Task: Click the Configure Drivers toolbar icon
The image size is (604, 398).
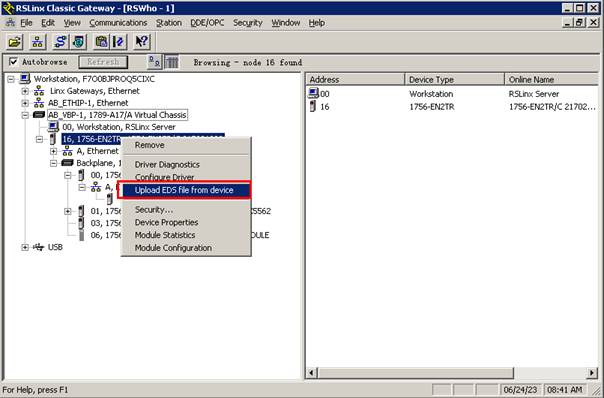Action: [x=60, y=42]
